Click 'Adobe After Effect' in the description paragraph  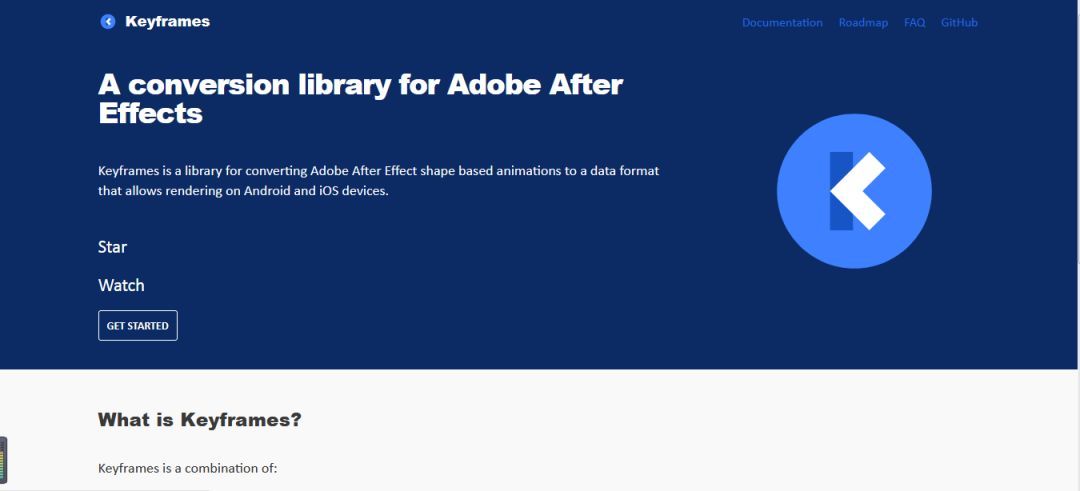point(364,170)
